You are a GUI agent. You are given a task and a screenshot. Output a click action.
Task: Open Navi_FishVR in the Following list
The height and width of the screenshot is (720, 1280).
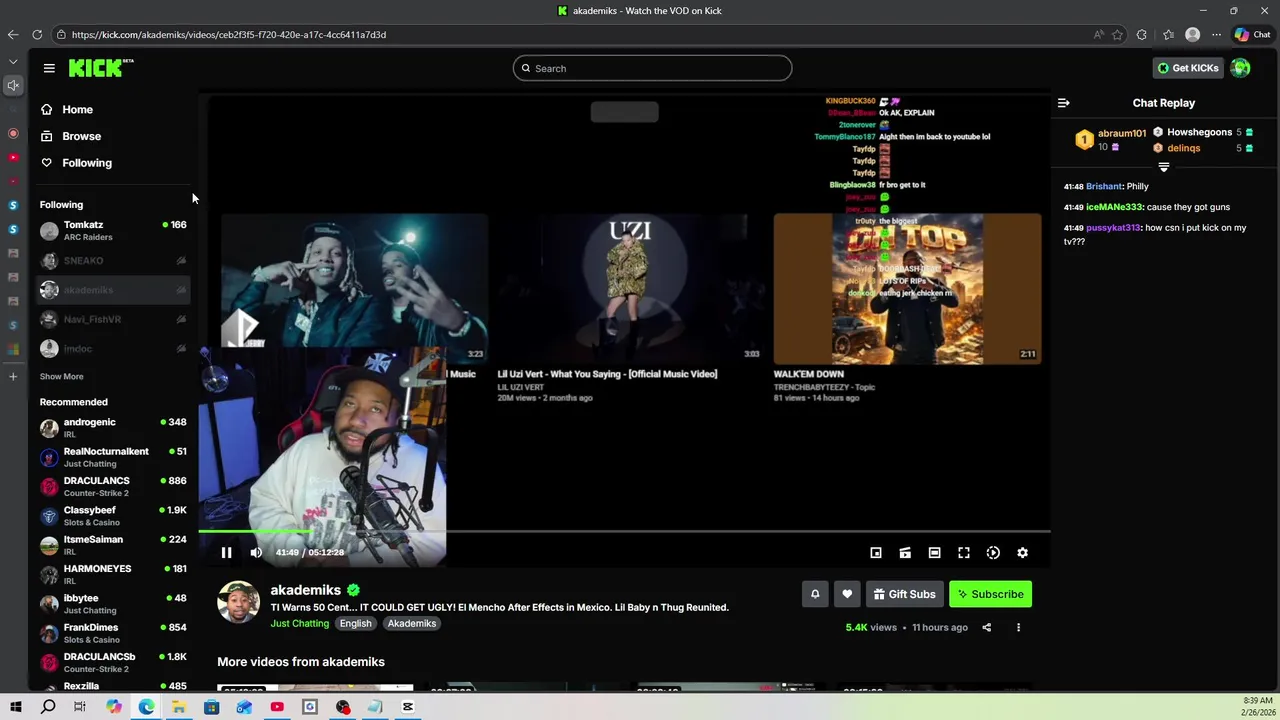[x=113, y=319]
